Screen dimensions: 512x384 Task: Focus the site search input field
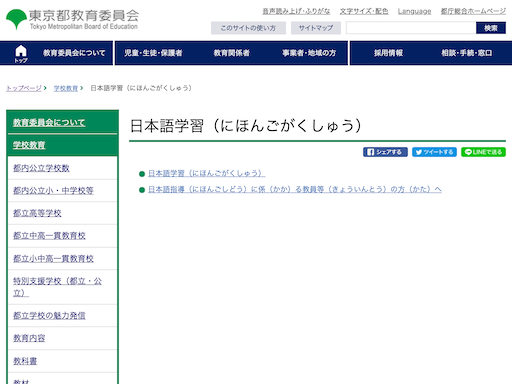[x=411, y=28]
